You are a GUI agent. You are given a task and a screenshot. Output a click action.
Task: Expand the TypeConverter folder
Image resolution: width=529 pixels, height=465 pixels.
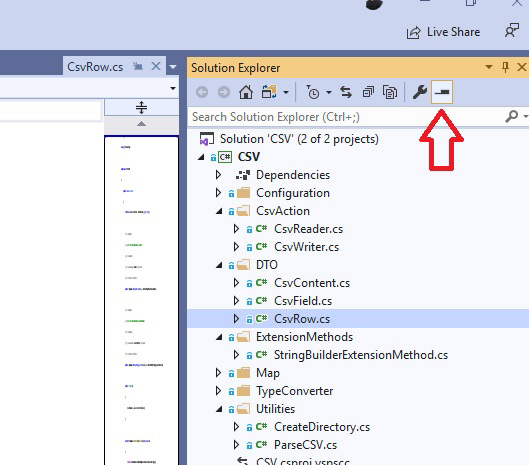click(x=219, y=391)
